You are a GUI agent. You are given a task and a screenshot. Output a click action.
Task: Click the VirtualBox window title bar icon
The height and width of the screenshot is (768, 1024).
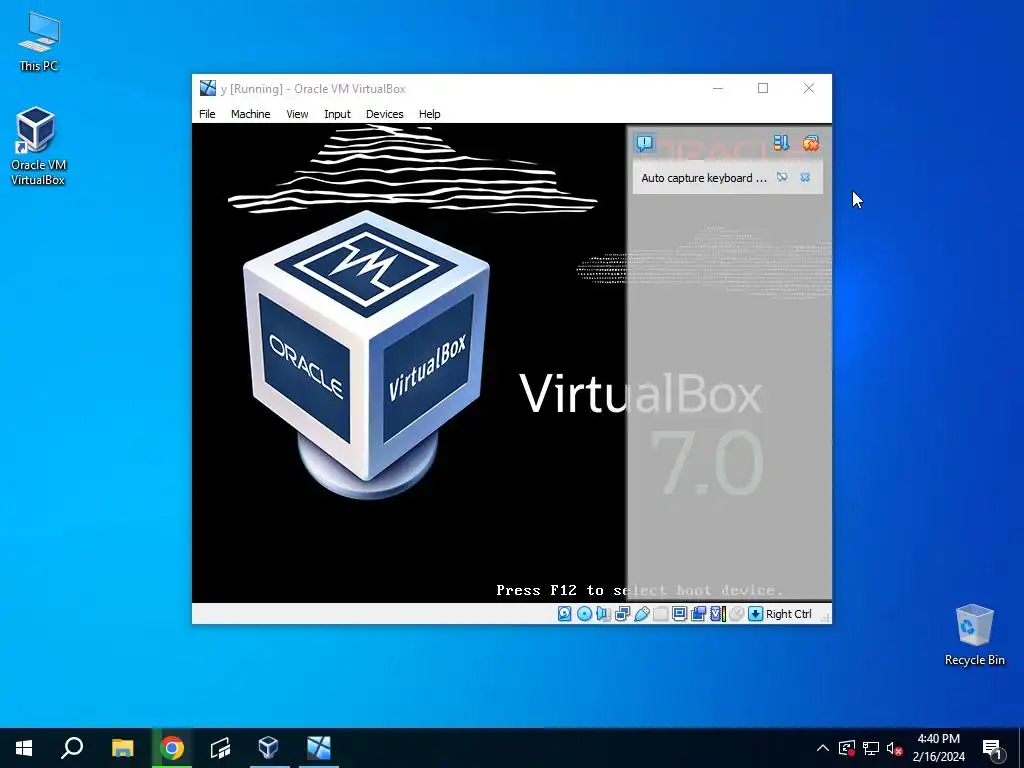click(208, 88)
